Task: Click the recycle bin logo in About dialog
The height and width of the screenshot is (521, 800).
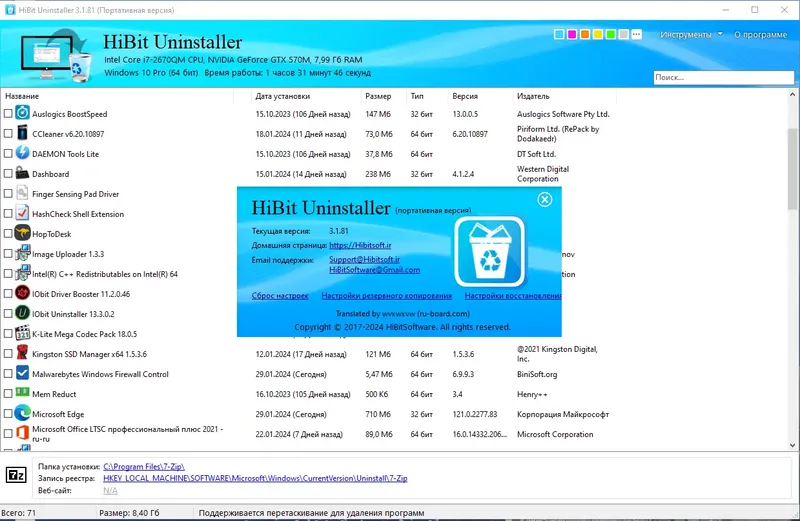Action: pos(490,252)
